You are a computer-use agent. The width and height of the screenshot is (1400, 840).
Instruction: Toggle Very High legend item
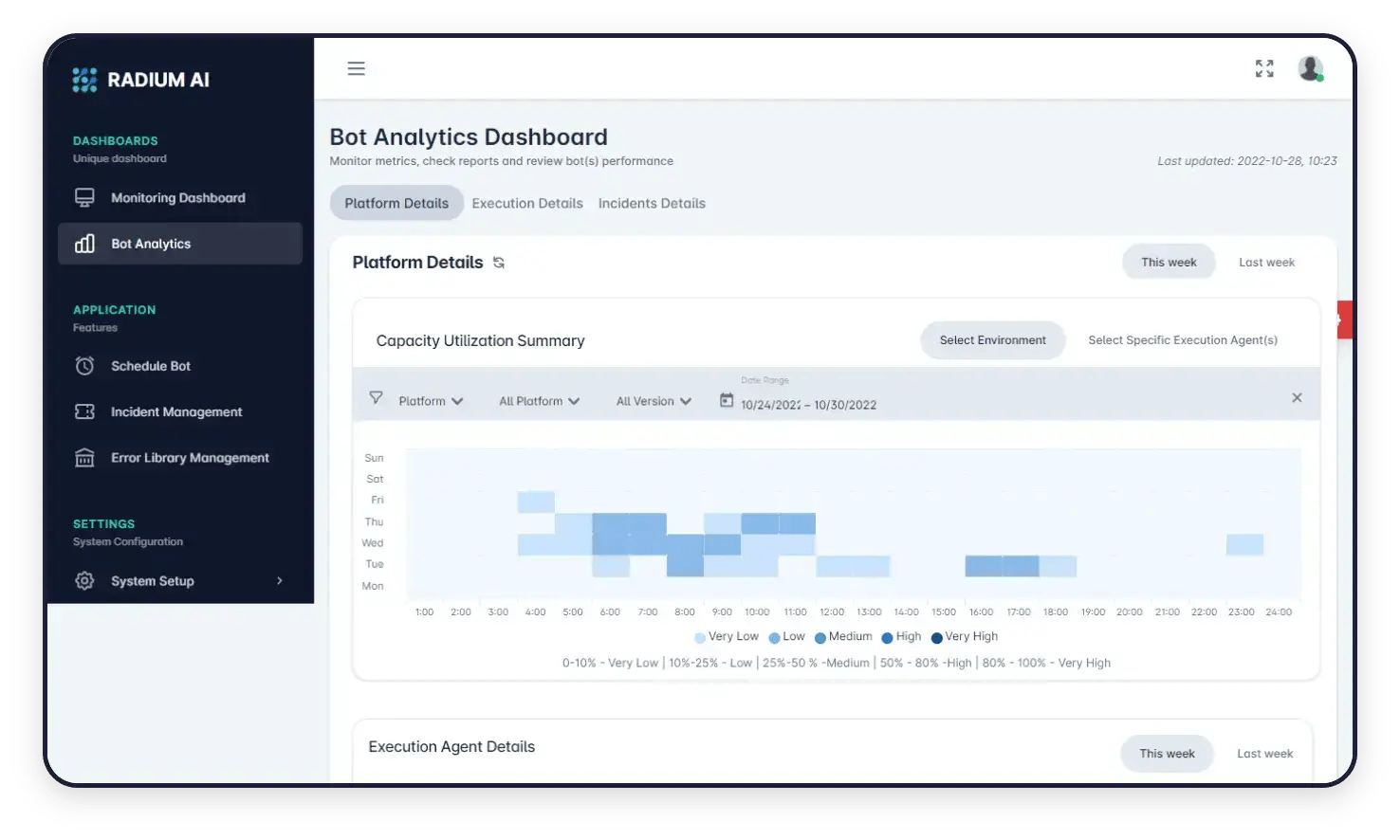click(x=965, y=637)
